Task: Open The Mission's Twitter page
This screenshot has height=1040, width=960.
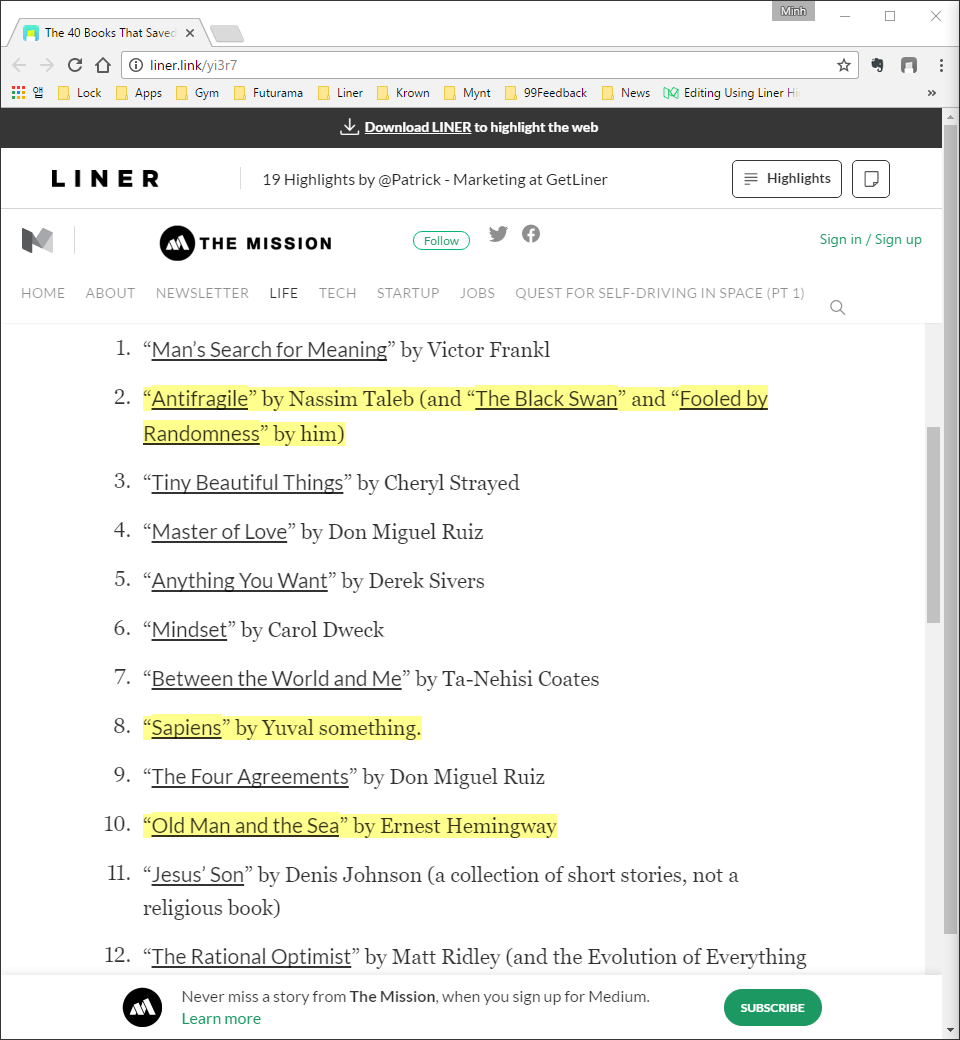Action: click(x=498, y=233)
